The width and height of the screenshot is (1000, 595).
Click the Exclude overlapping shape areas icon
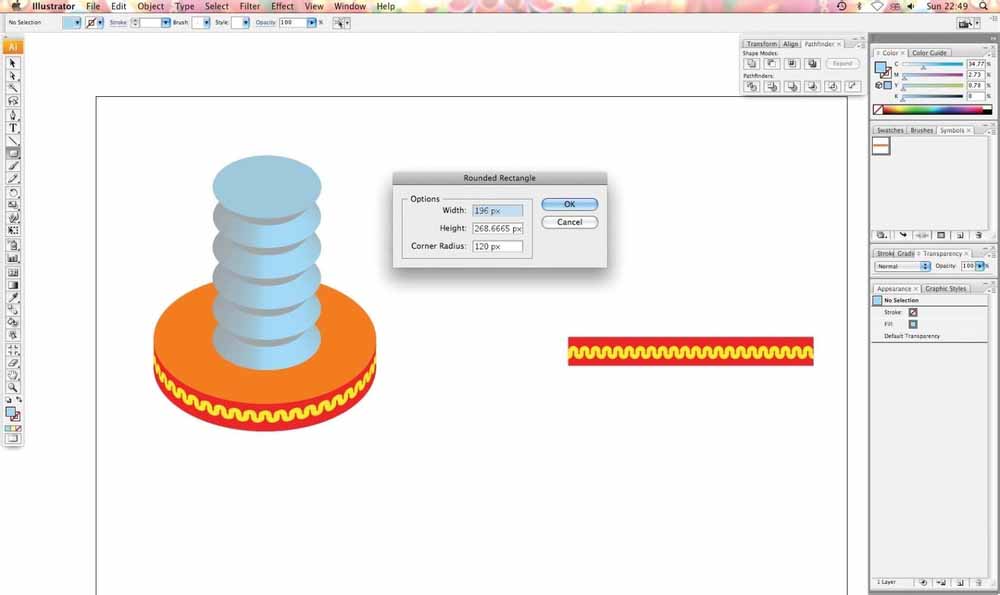(x=812, y=64)
